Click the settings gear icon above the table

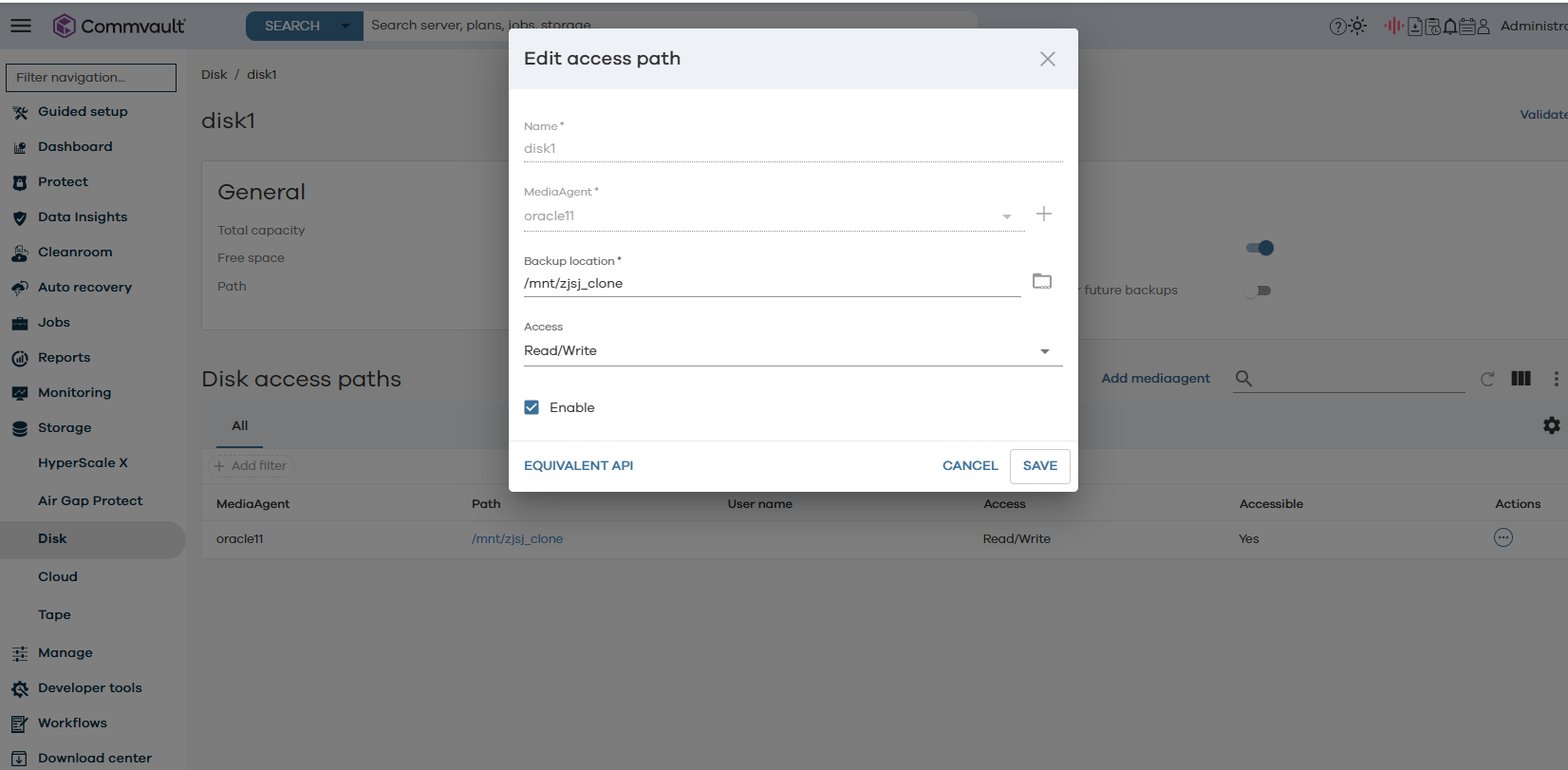point(1551,425)
